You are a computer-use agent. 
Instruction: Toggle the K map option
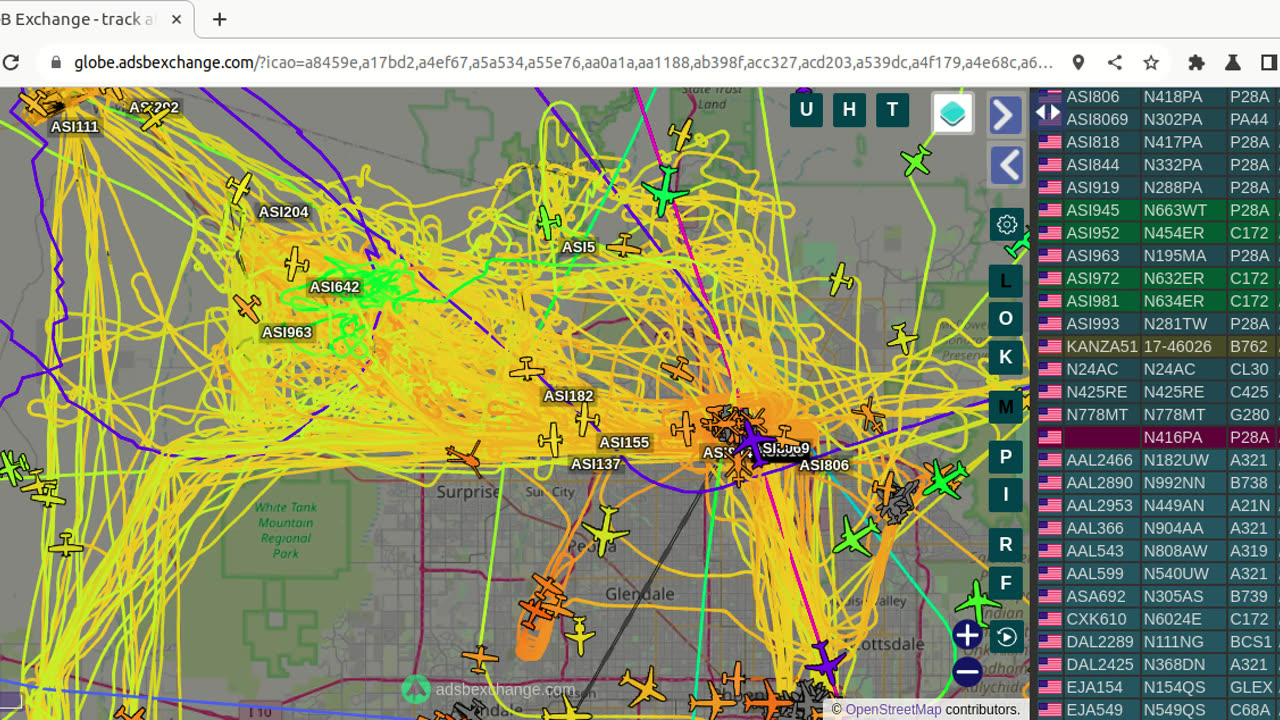[1006, 357]
